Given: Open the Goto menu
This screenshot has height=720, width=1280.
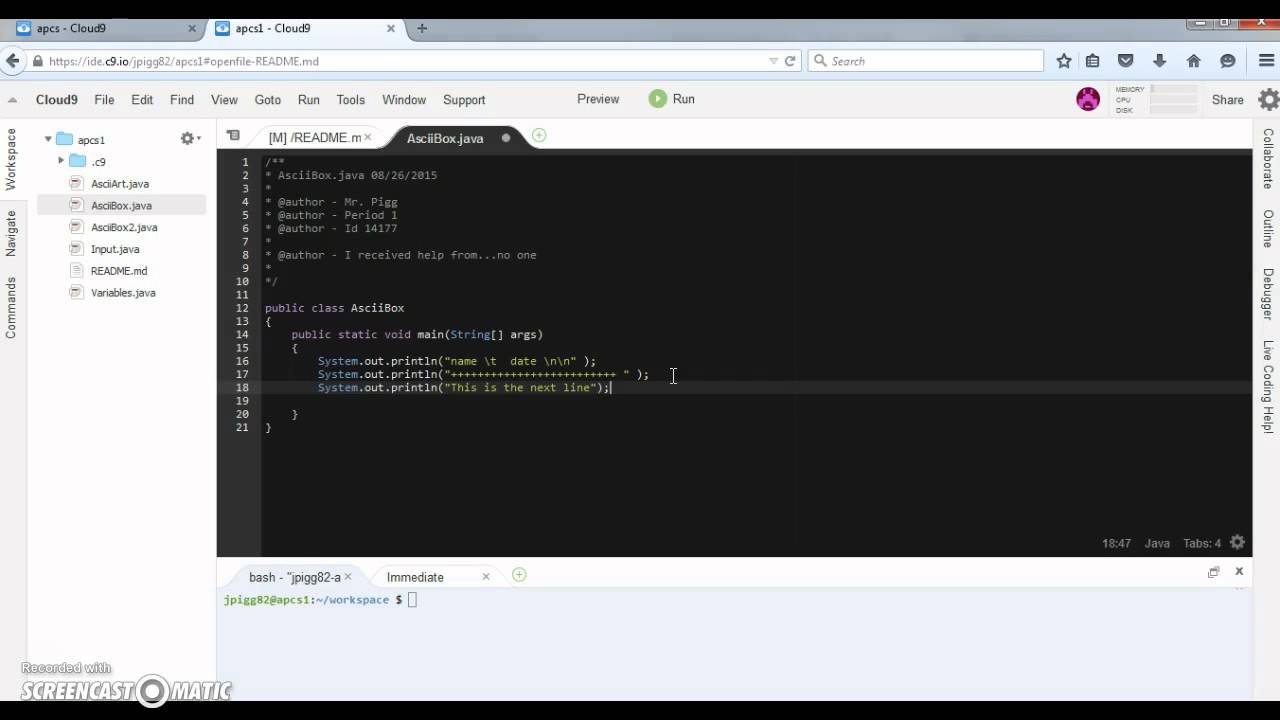Looking at the screenshot, I should click(267, 100).
